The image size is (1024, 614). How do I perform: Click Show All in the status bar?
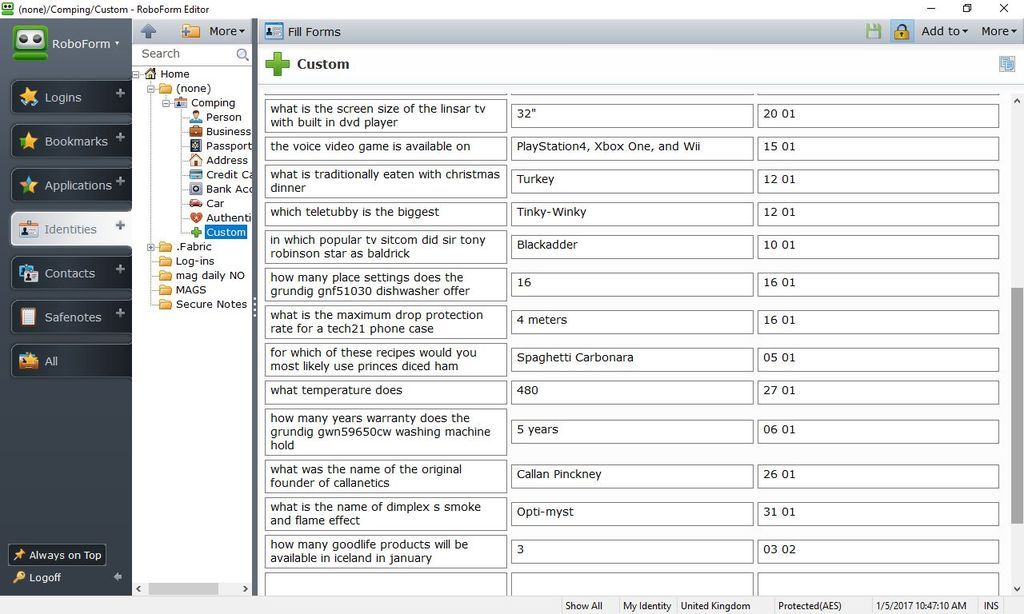(x=584, y=606)
